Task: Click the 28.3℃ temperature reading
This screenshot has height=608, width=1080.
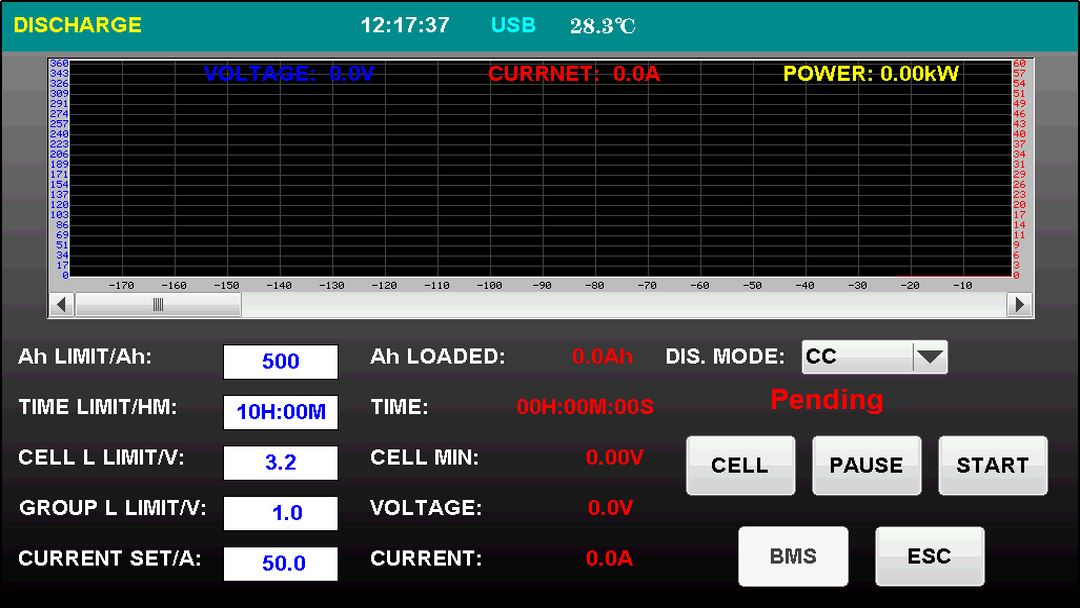Action: click(x=602, y=26)
